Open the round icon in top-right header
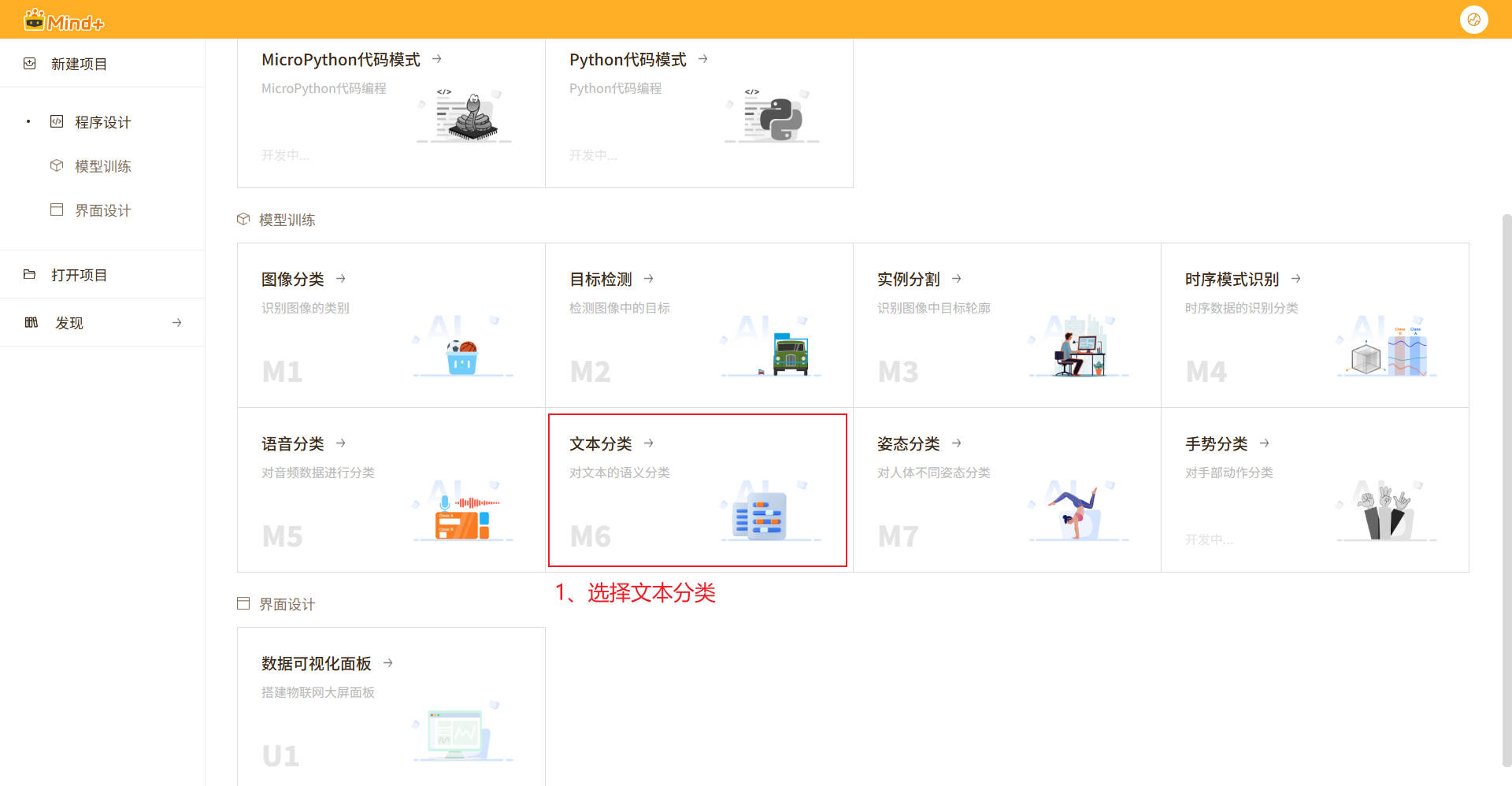Viewport: 1512px width, 786px height. [1473, 20]
